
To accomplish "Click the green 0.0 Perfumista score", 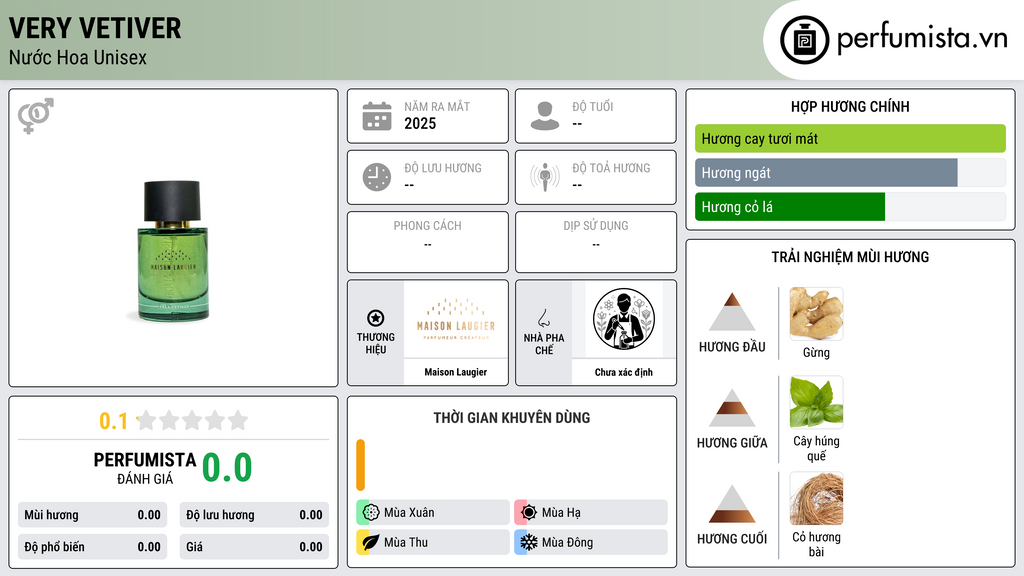I will click(x=227, y=468).
